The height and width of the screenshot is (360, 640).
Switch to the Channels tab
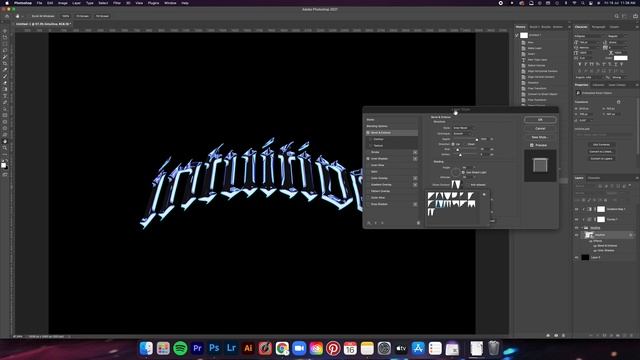point(594,178)
